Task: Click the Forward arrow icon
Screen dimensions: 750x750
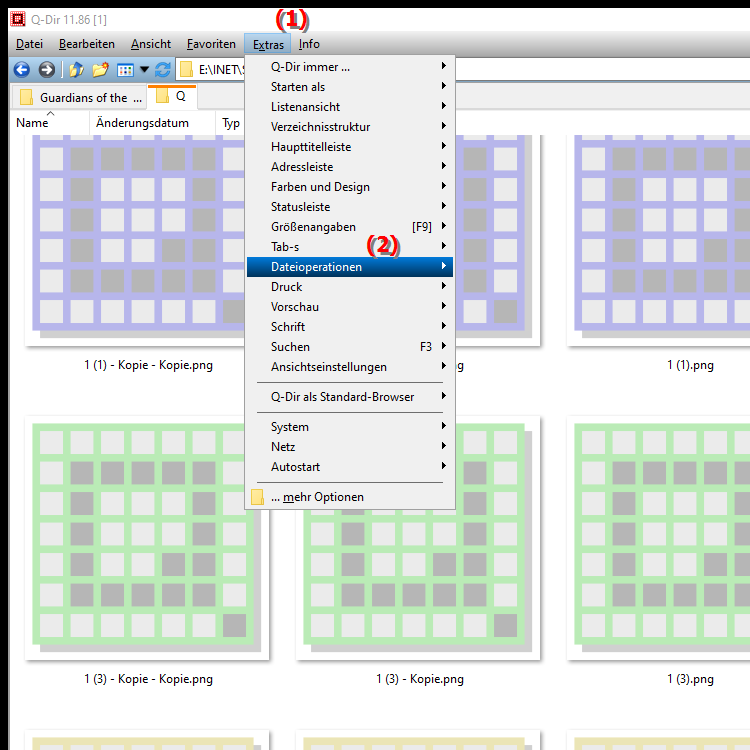Action: coord(46,70)
